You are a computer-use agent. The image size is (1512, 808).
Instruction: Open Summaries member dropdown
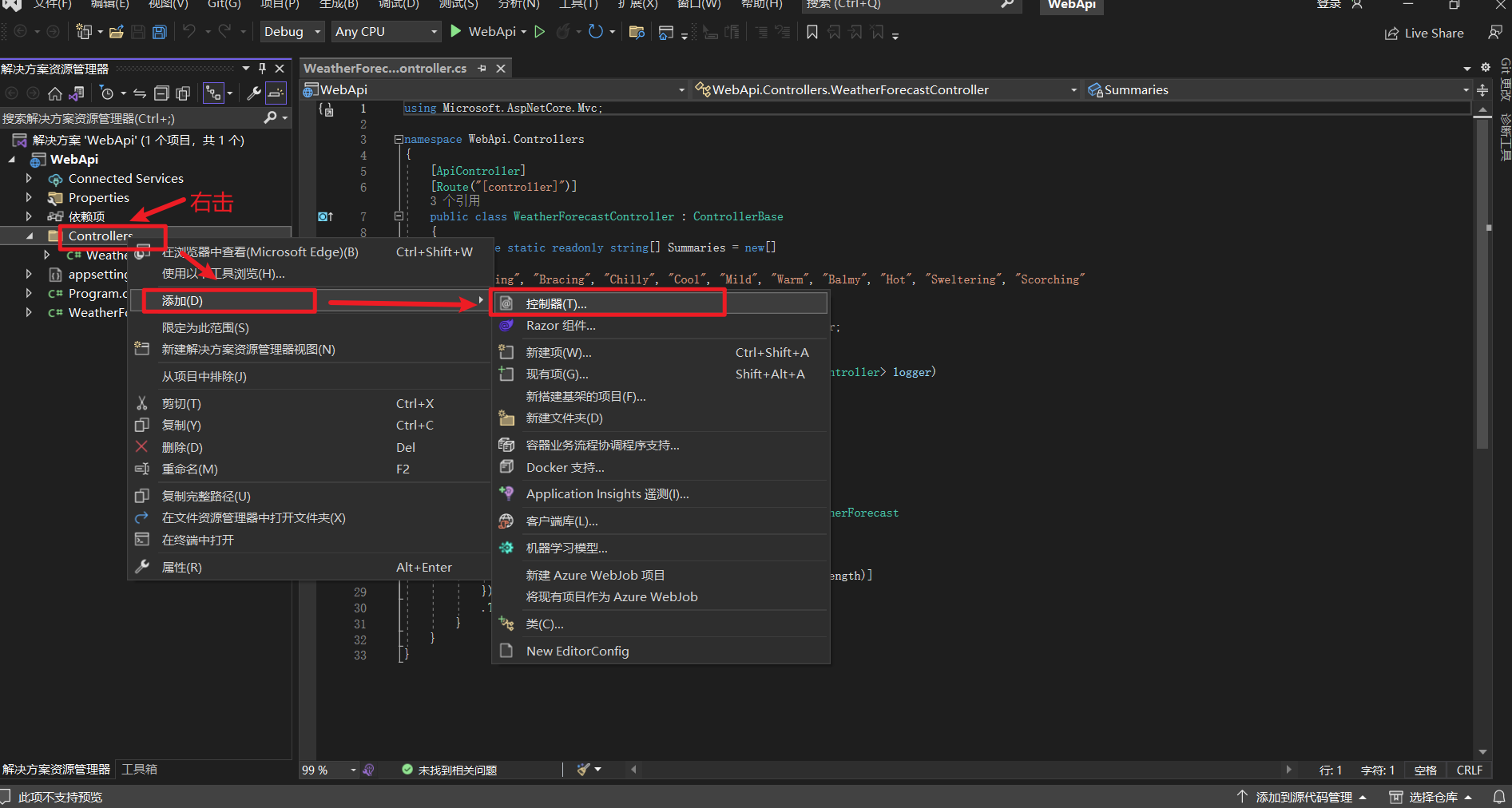[1279, 90]
